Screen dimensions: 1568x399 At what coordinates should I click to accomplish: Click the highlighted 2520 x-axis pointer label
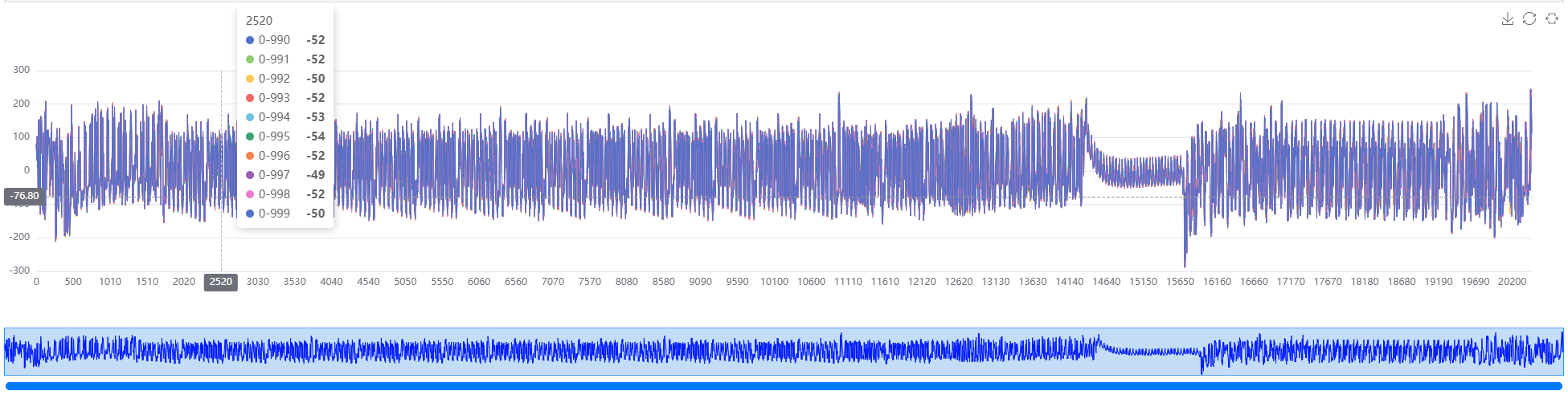point(220,282)
